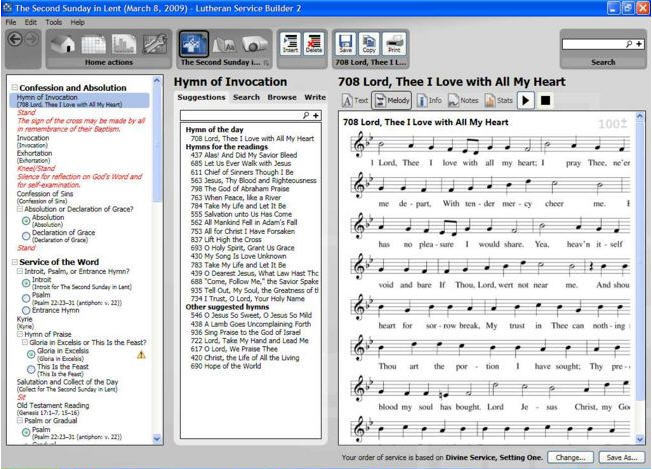Collapse the Hymn of Praise tree node

click(x=20, y=332)
